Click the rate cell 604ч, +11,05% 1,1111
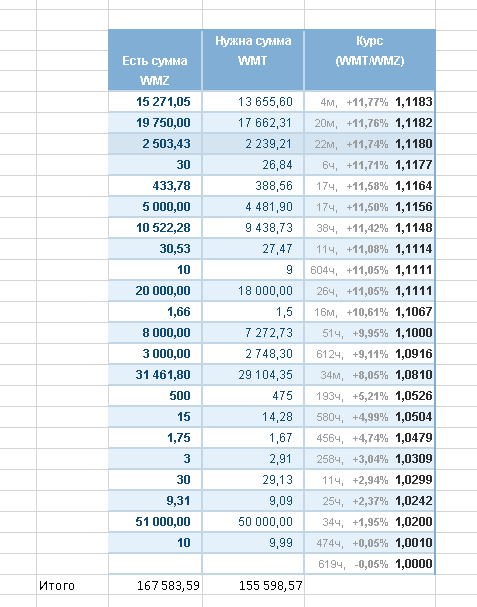The width and height of the screenshot is (477, 607). click(370, 269)
